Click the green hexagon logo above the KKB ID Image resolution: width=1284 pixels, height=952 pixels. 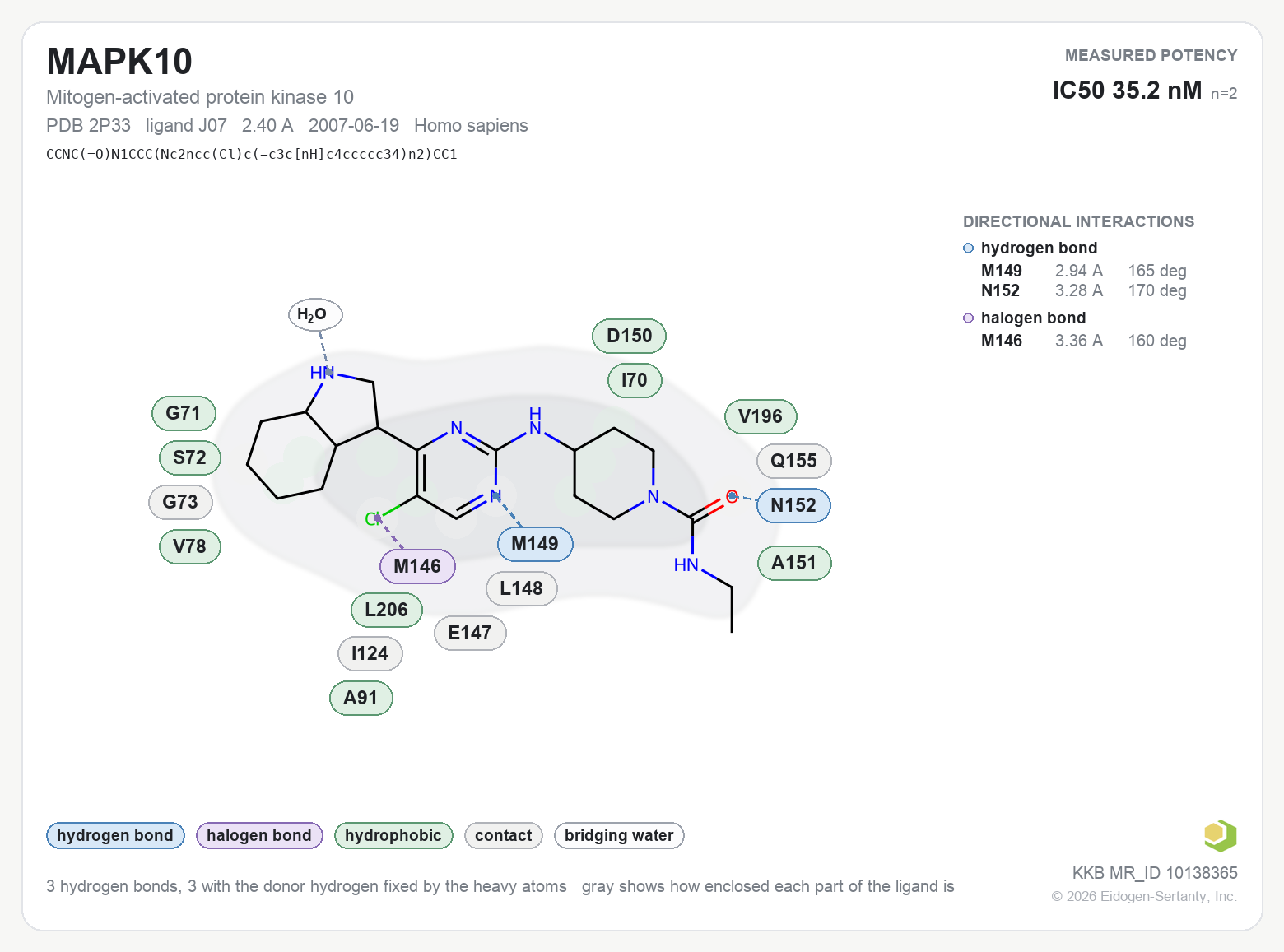(1220, 836)
